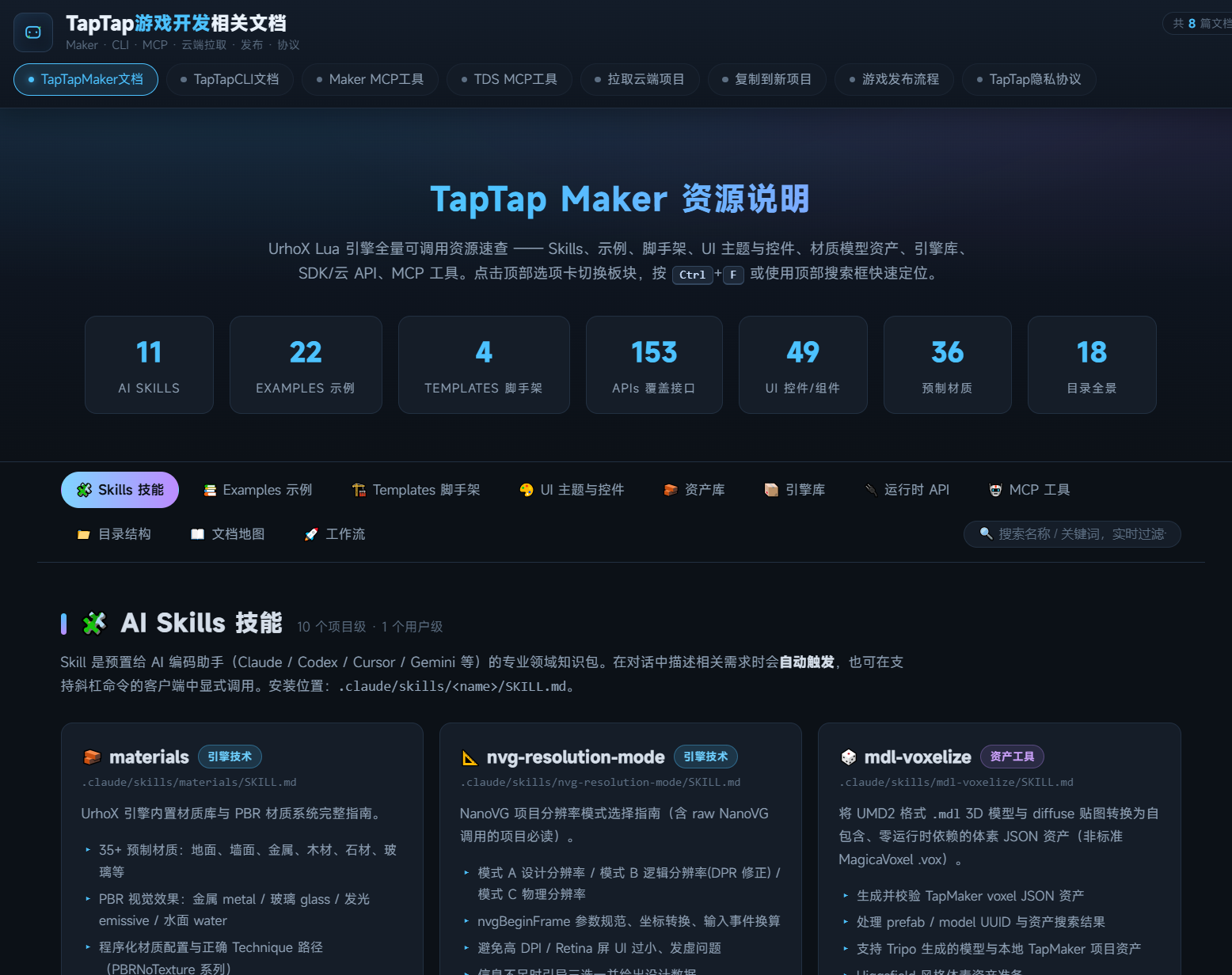
Task: Select the 拉取云端项目 tab
Action: (x=640, y=79)
